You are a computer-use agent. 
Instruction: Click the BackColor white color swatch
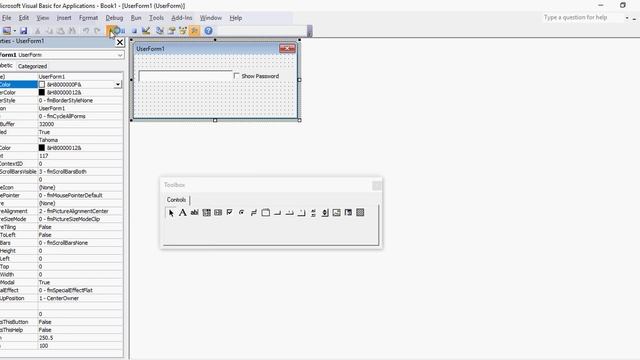(42, 84)
